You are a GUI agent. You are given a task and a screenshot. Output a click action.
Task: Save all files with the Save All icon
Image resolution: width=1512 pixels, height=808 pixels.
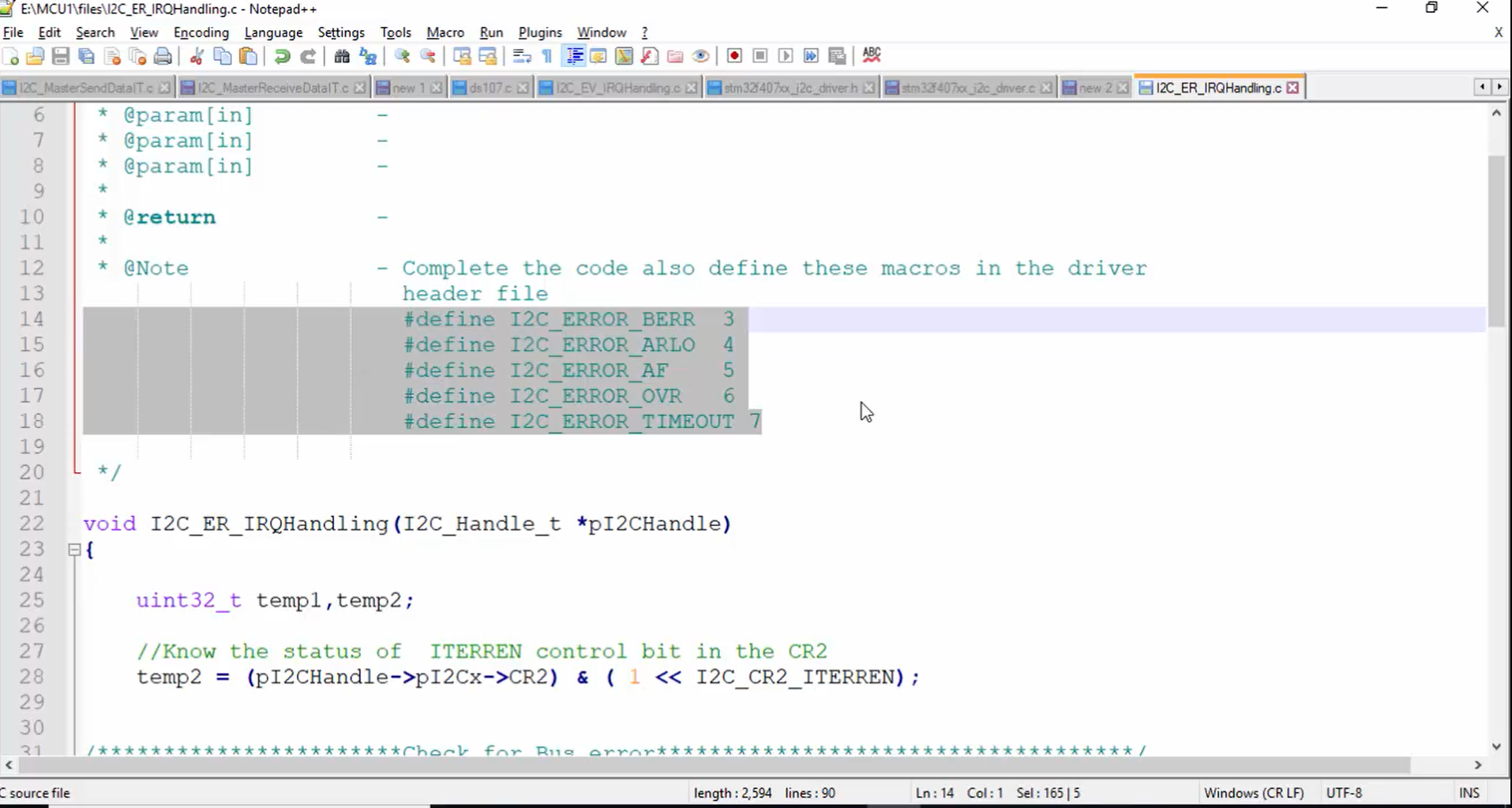(x=87, y=56)
